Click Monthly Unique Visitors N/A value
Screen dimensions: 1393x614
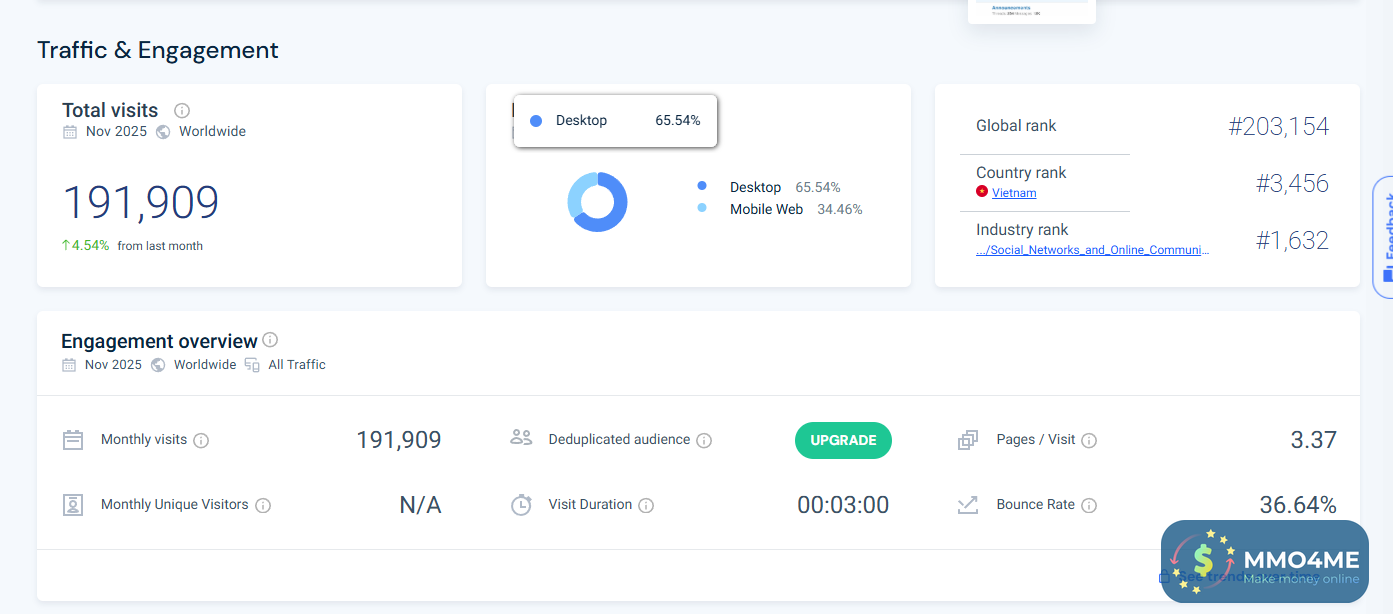pyautogui.click(x=420, y=505)
